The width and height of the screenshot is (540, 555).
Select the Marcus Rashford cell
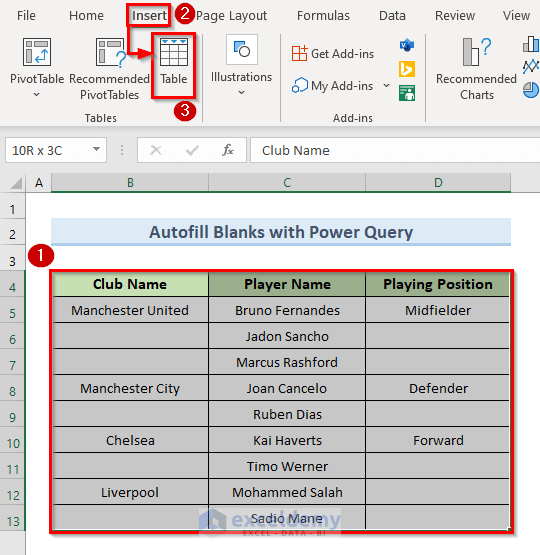tap(287, 362)
